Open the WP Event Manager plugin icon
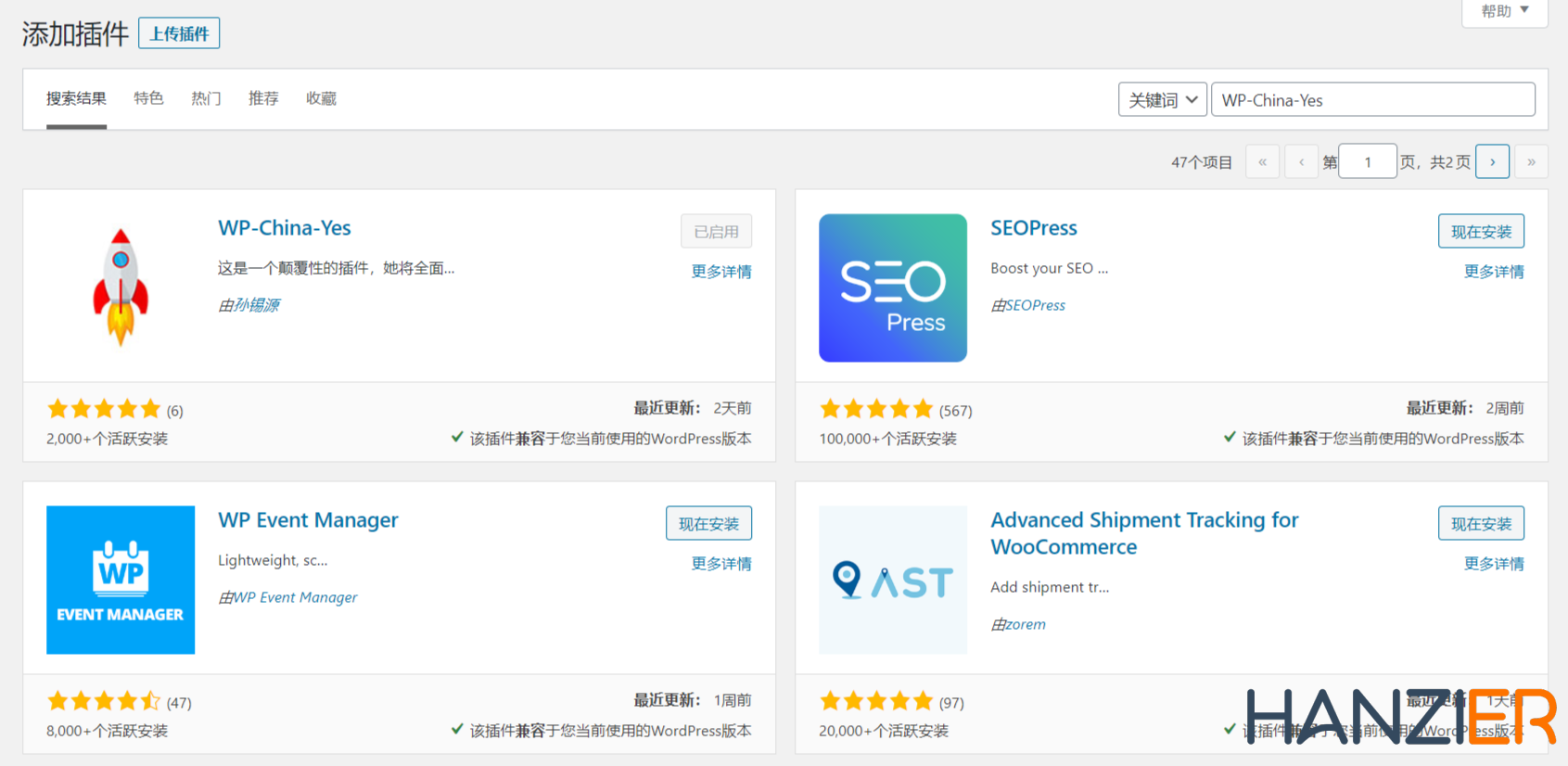 (x=121, y=580)
